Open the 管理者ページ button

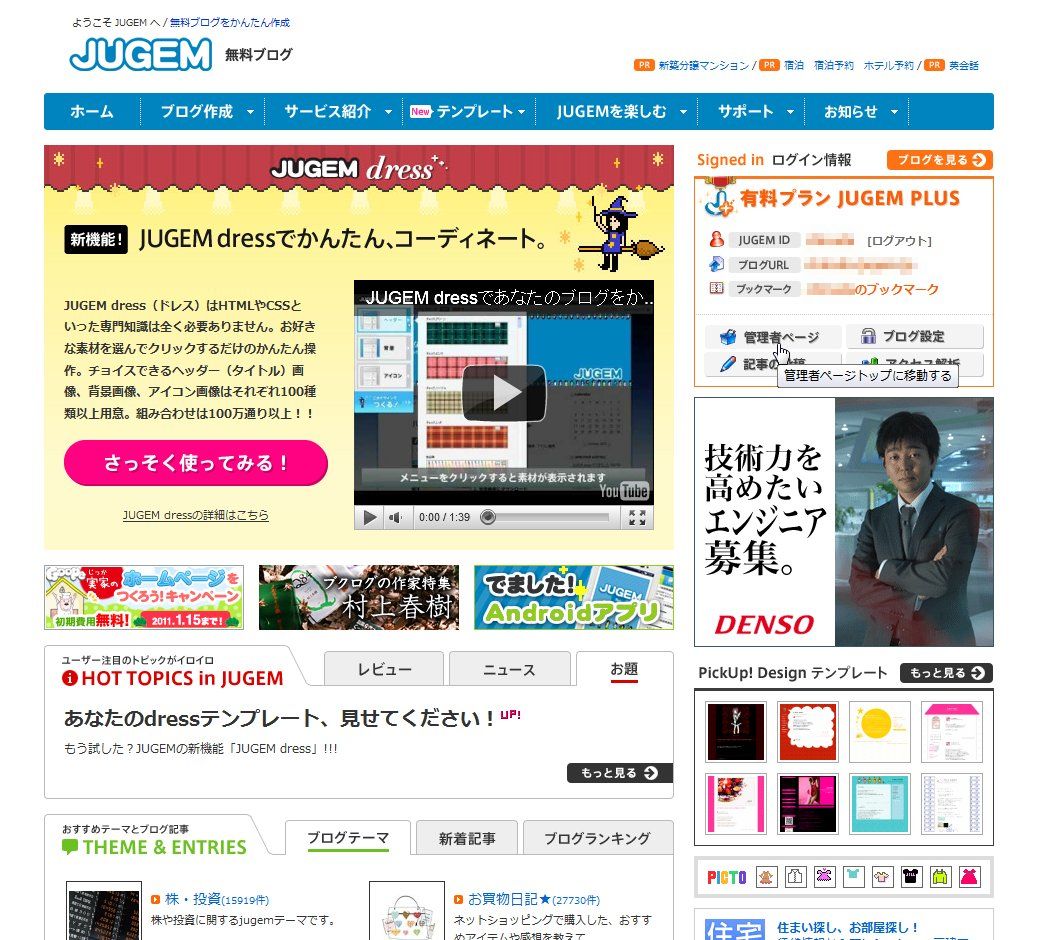773,337
